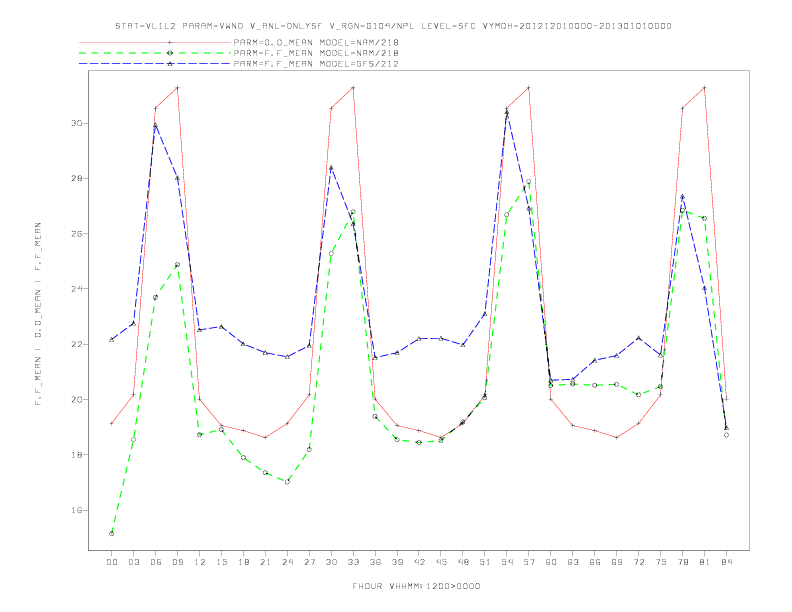This screenshot has height=612, width=792.
Task: Click blue triangle data point at hour 00
Action: (112, 339)
